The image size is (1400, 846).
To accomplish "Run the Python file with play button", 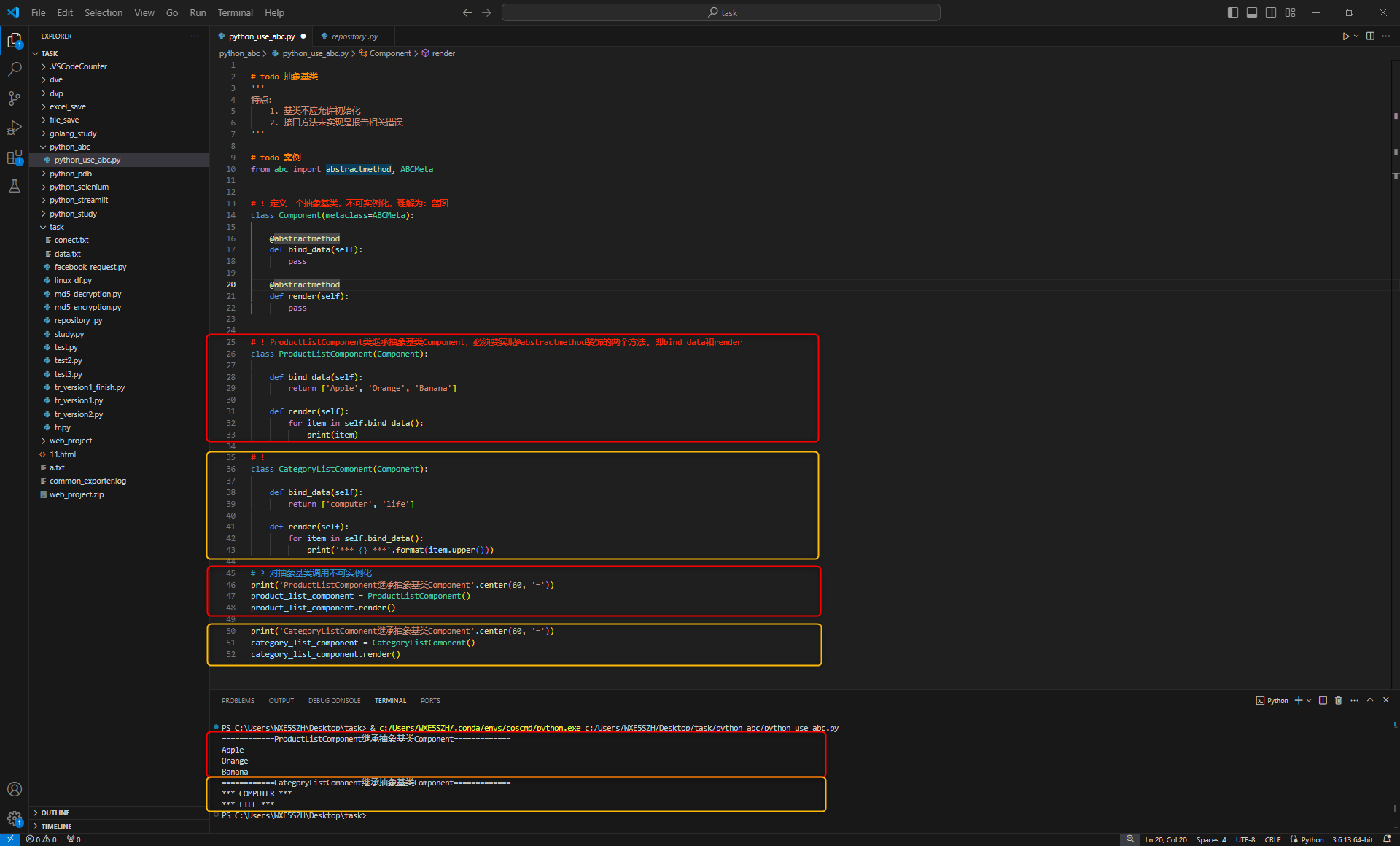I will point(1346,36).
